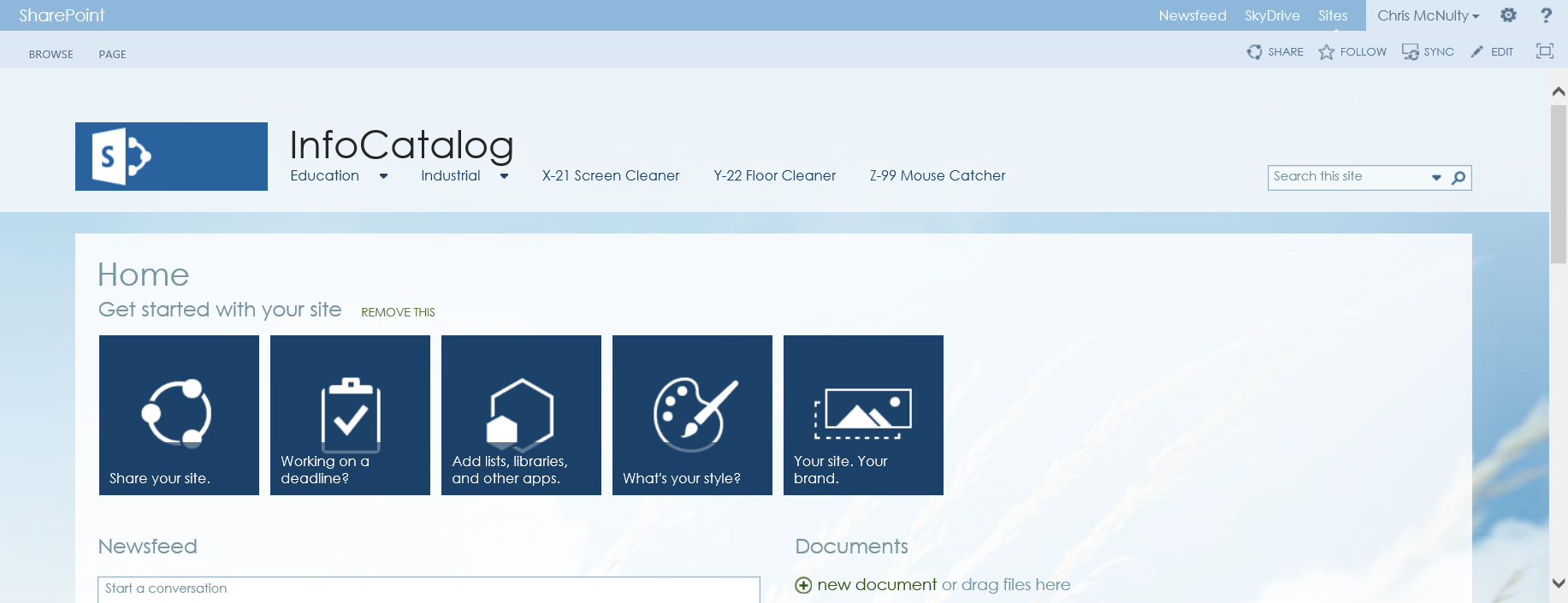Toggle focus on content icon
The image size is (1568, 603).
tap(1545, 51)
